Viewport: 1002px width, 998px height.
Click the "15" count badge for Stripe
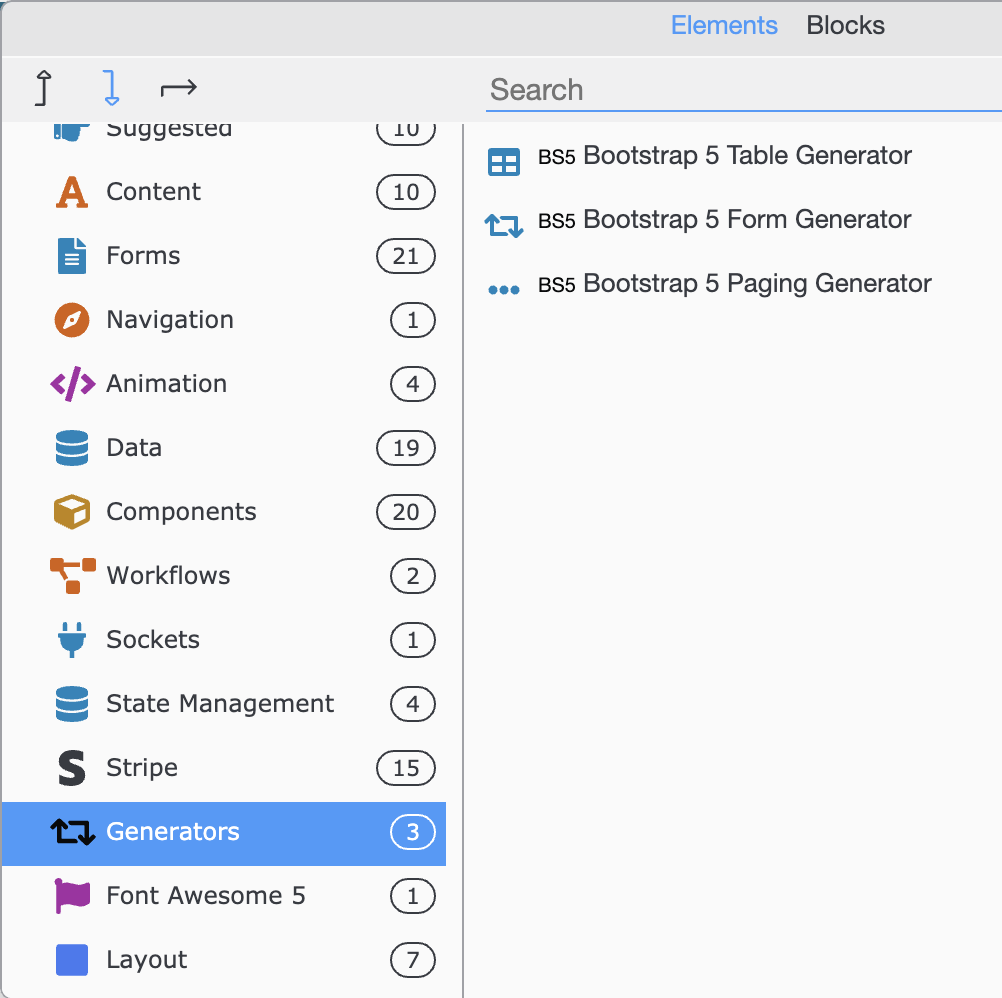[406, 767]
